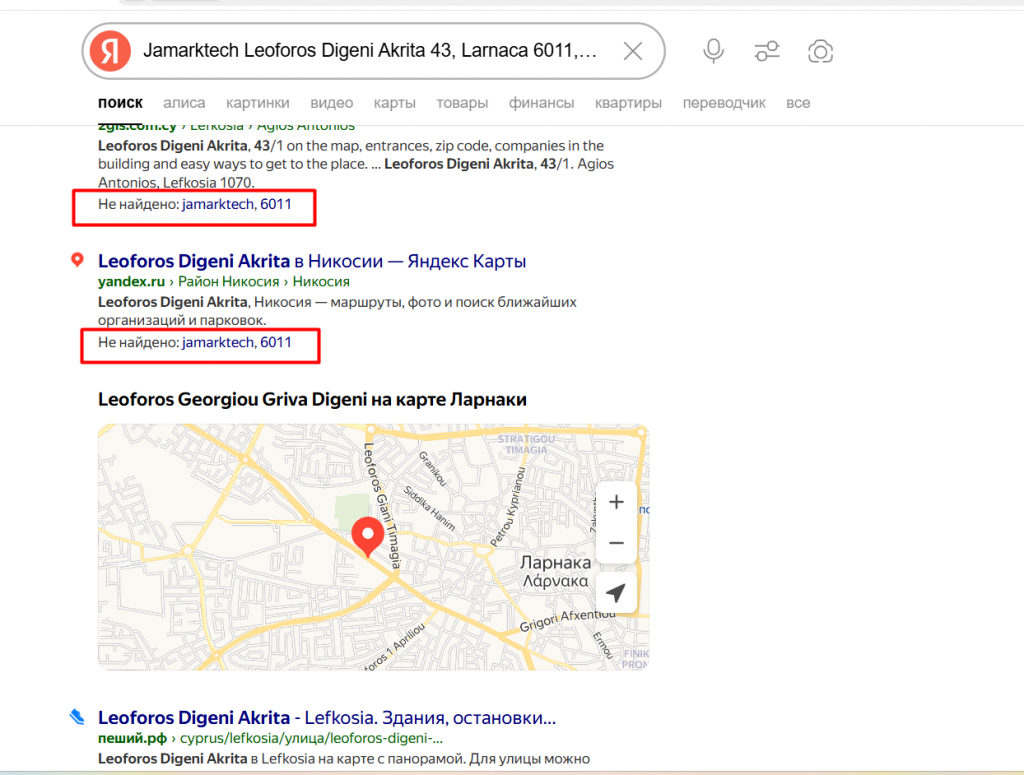Open 'Leoforos Digeni Akrita в Никосии — Яндекс Карты' result

coord(312,261)
